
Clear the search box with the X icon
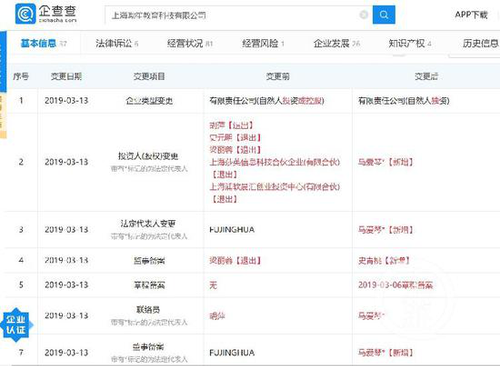(x=364, y=15)
